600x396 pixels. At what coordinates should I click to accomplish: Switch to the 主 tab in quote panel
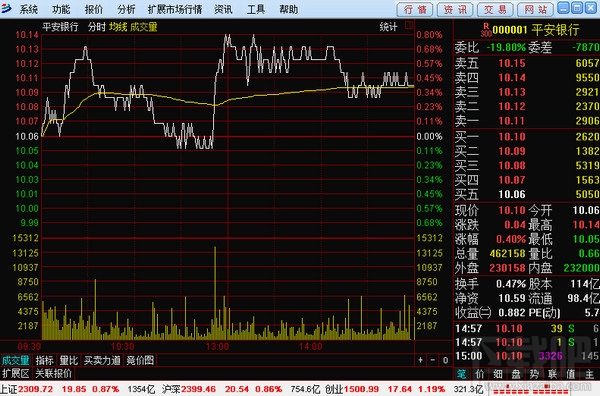point(589,374)
